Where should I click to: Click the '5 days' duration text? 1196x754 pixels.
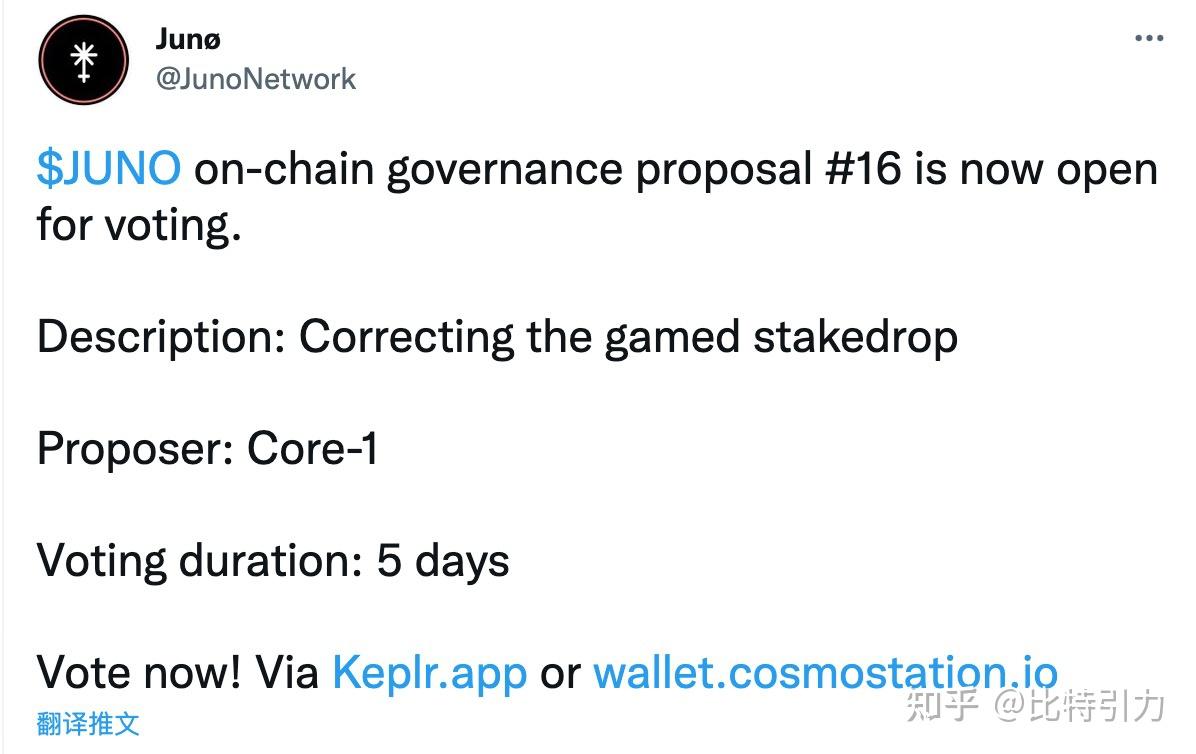443,561
